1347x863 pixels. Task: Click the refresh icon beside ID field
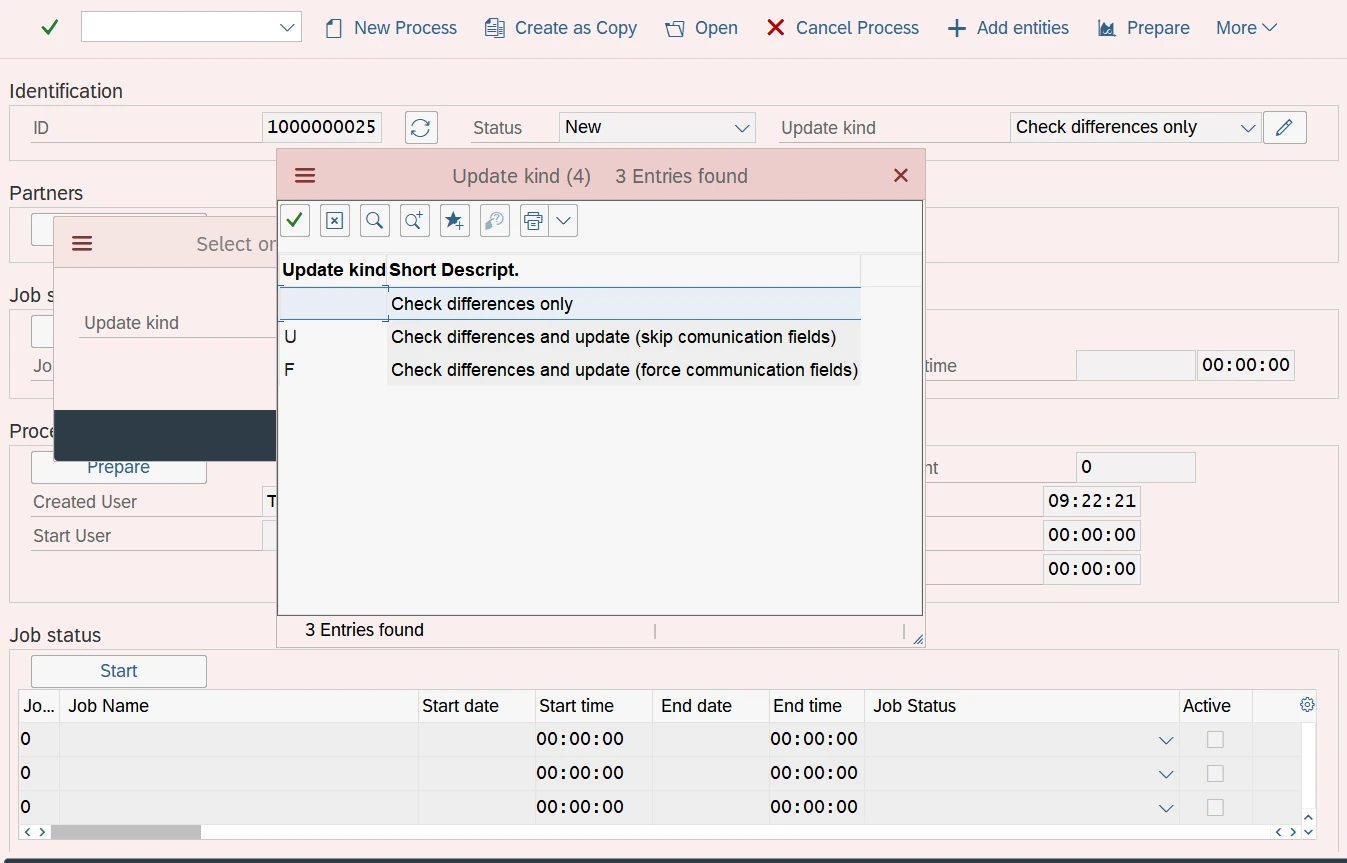point(421,127)
